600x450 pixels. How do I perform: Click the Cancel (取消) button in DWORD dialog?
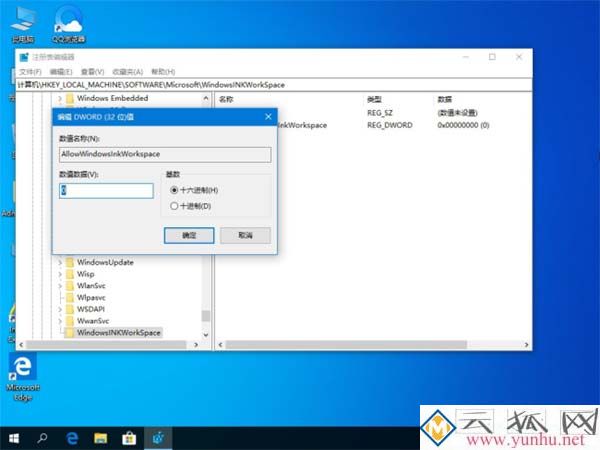pyautogui.click(x=245, y=235)
